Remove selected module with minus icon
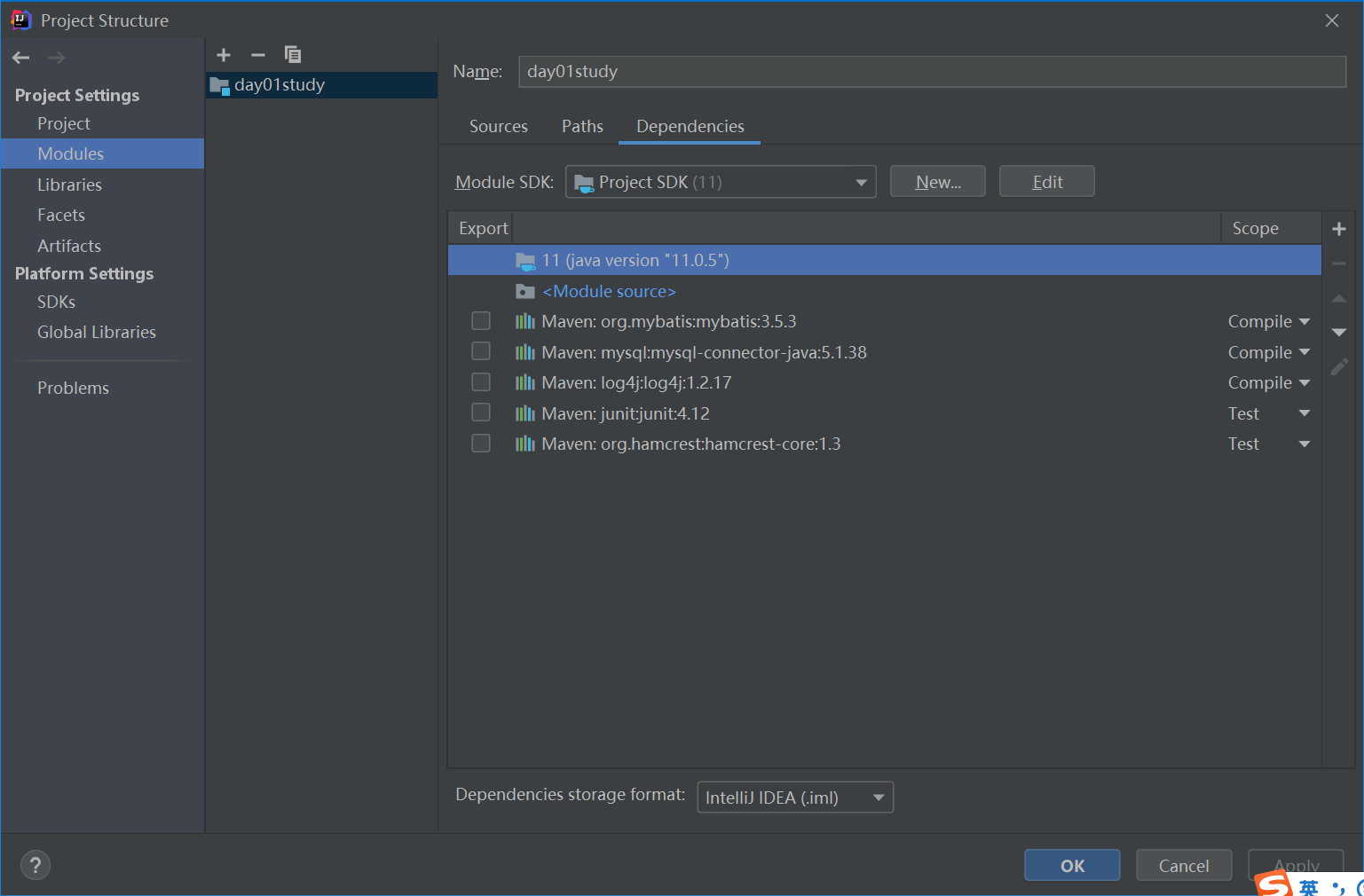 [x=258, y=55]
